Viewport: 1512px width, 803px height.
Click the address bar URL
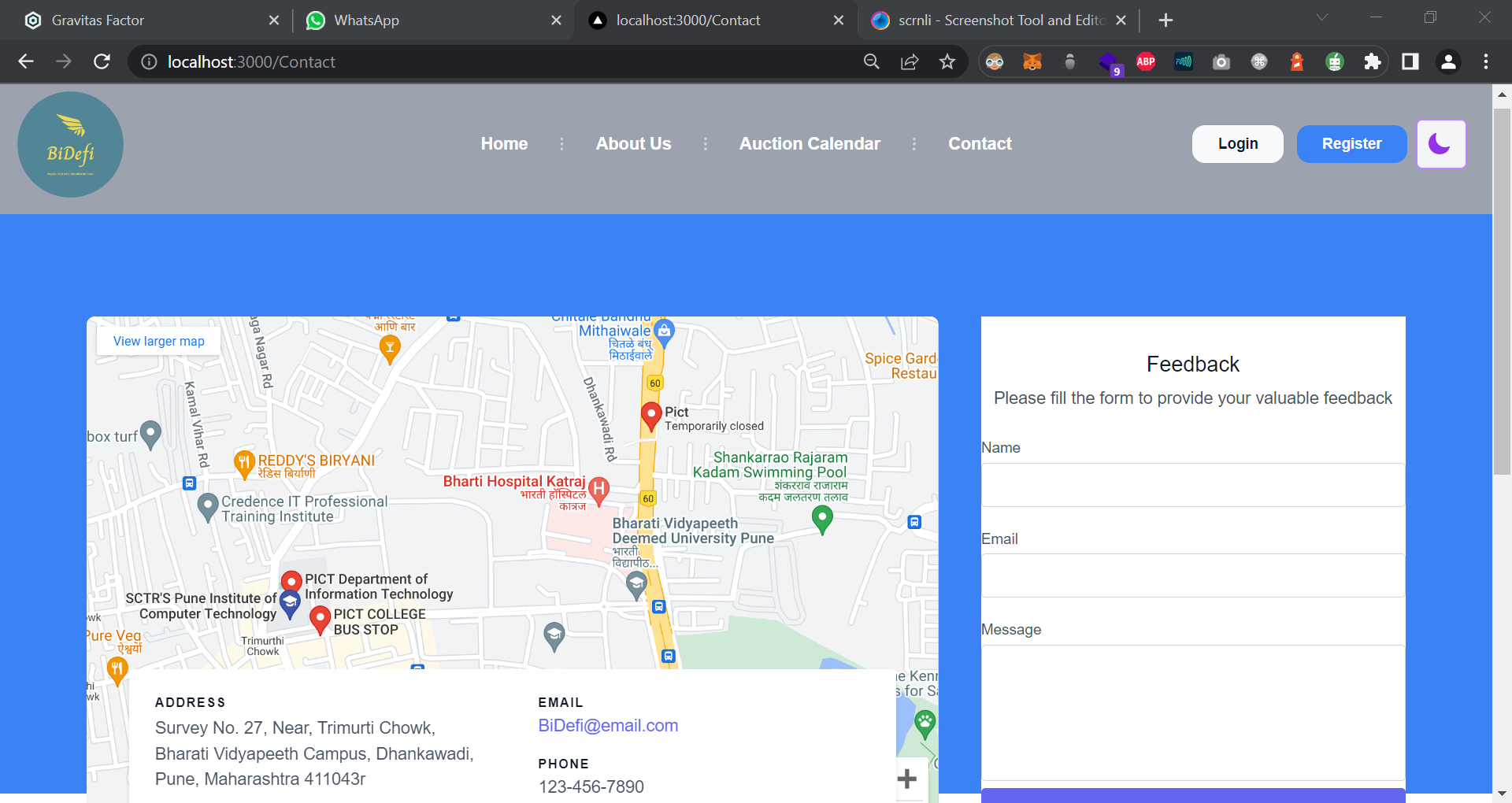[x=251, y=61]
